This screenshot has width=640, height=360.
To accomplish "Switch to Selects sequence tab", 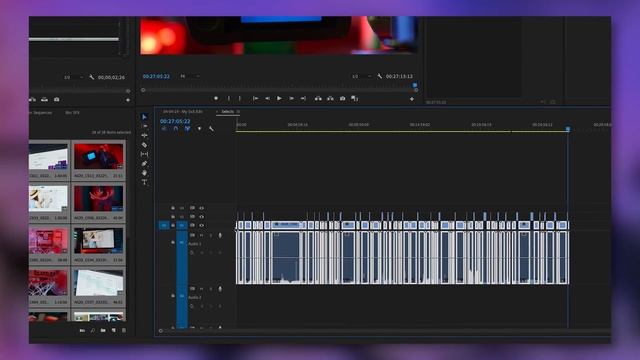I will (x=227, y=111).
